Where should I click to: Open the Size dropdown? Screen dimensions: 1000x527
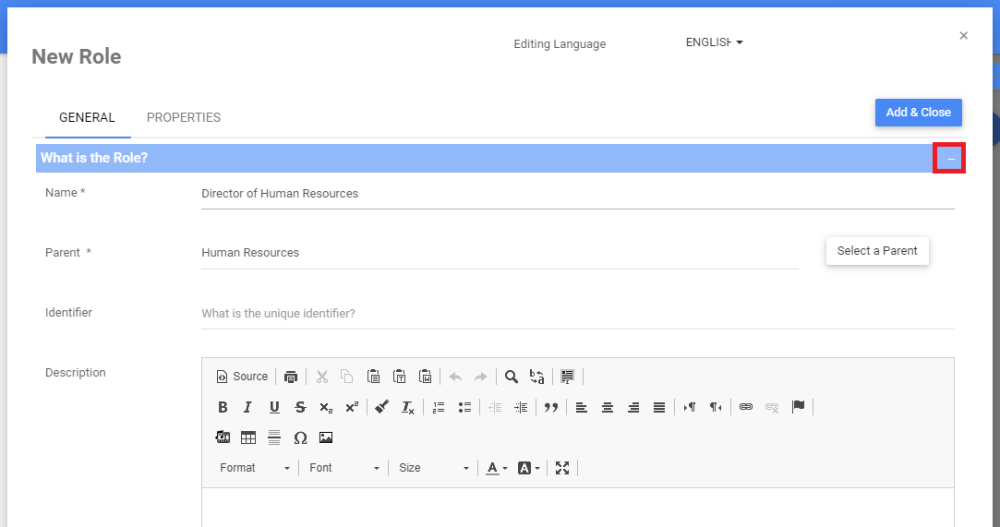click(x=433, y=468)
